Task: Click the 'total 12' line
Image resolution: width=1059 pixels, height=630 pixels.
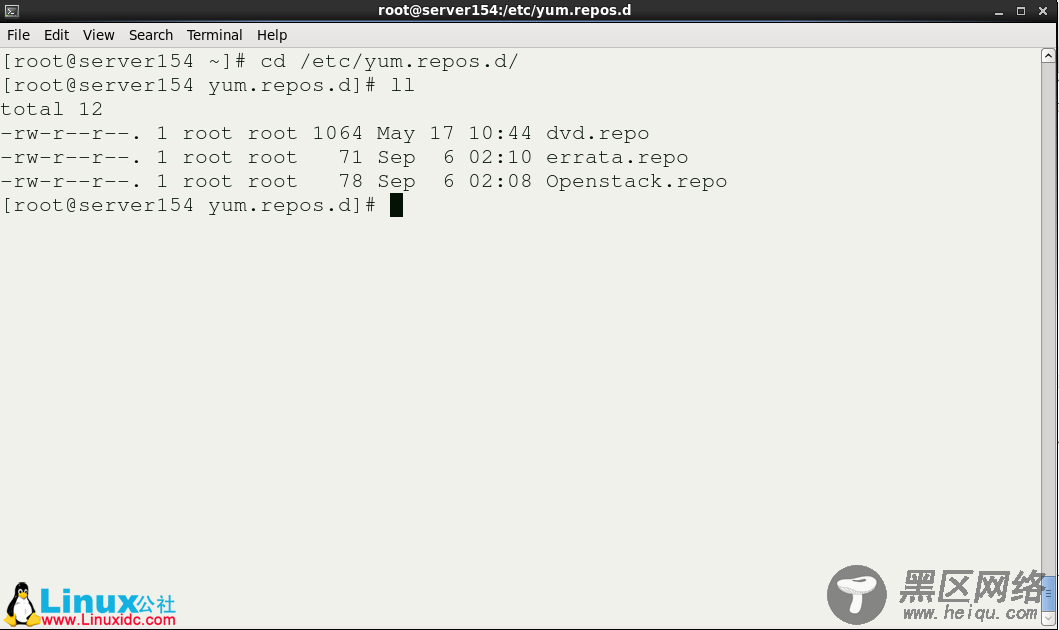Action: click(x=51, y=109)
